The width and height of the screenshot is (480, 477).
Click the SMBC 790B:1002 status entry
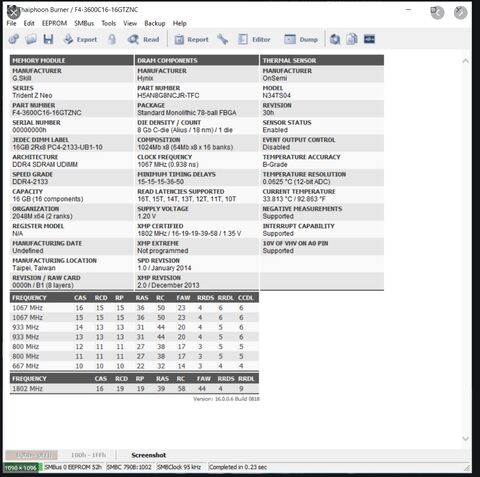(129, 467)
